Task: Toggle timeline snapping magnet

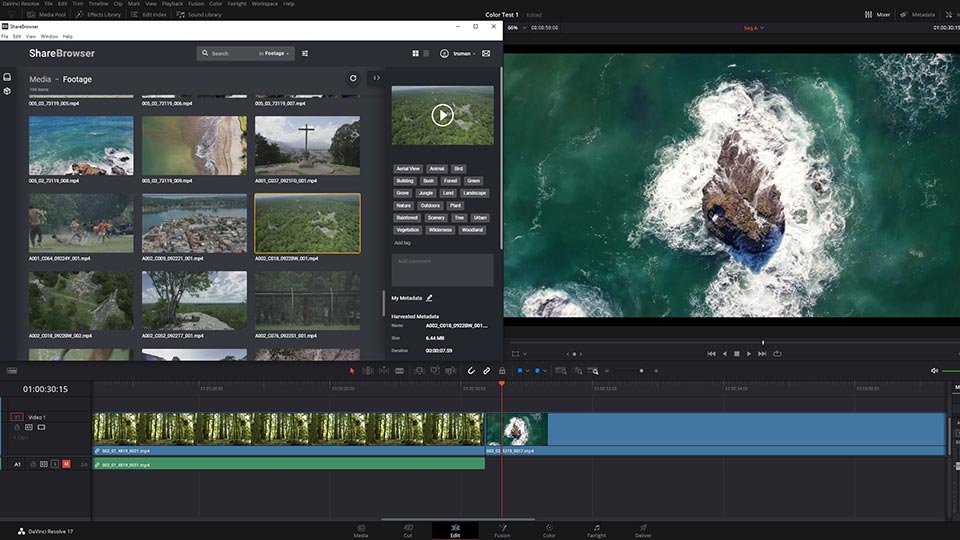Action: point(471,370)
